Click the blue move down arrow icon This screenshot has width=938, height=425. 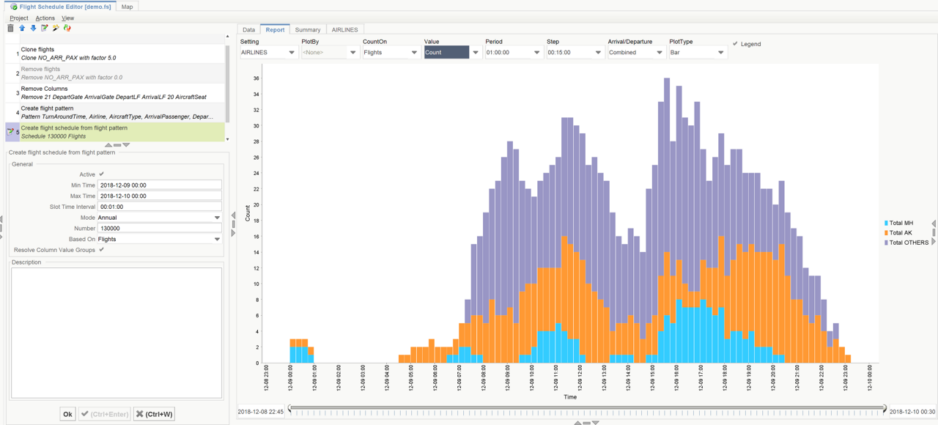click(x=33, y=28)
